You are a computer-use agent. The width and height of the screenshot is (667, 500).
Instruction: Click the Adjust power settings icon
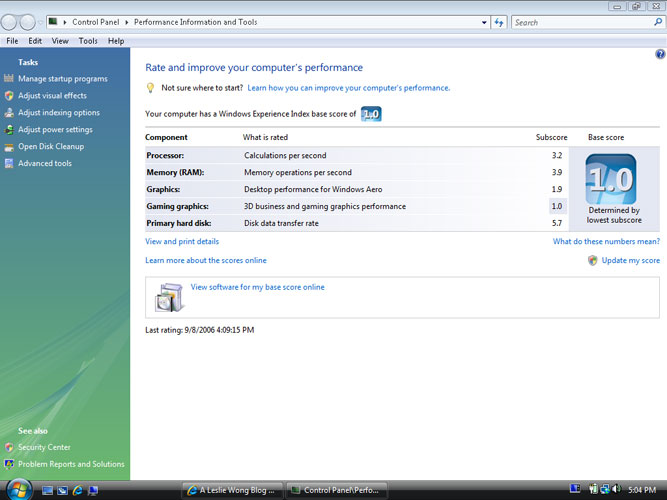click(x=9, y=130)
